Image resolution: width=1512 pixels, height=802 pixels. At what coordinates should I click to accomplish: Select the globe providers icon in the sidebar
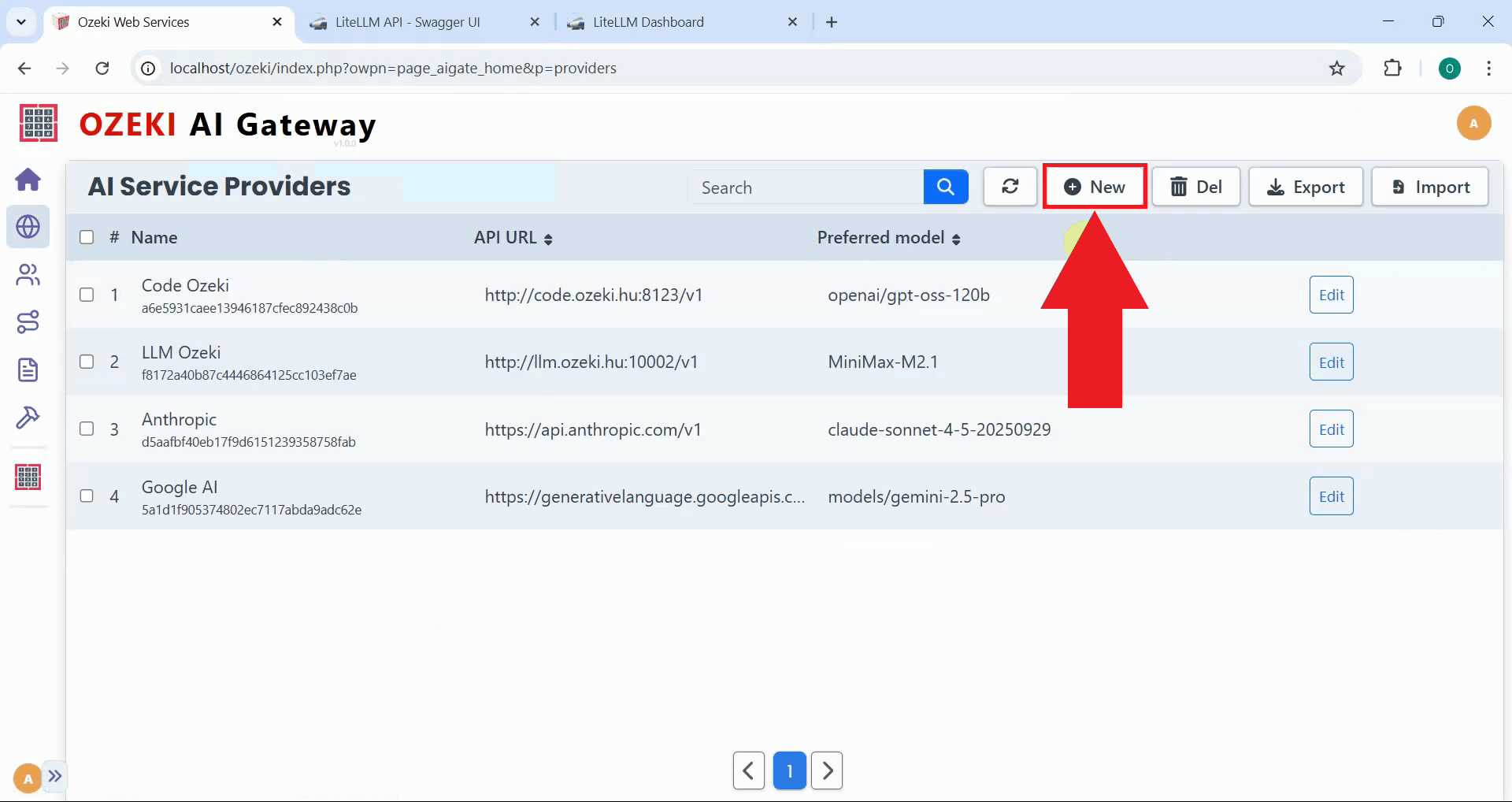point(28,227)
